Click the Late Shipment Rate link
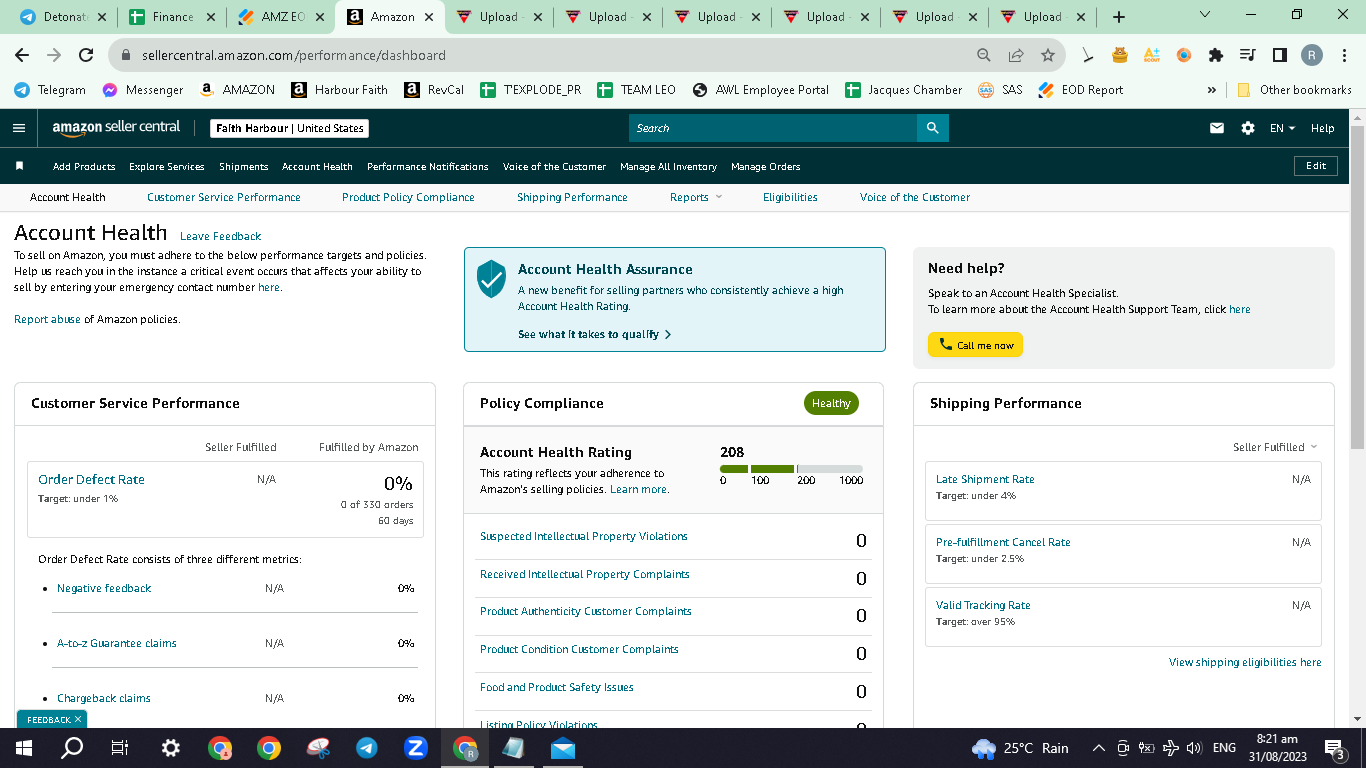The height and width of the screenshot is (768, 1366). point(985,479)
